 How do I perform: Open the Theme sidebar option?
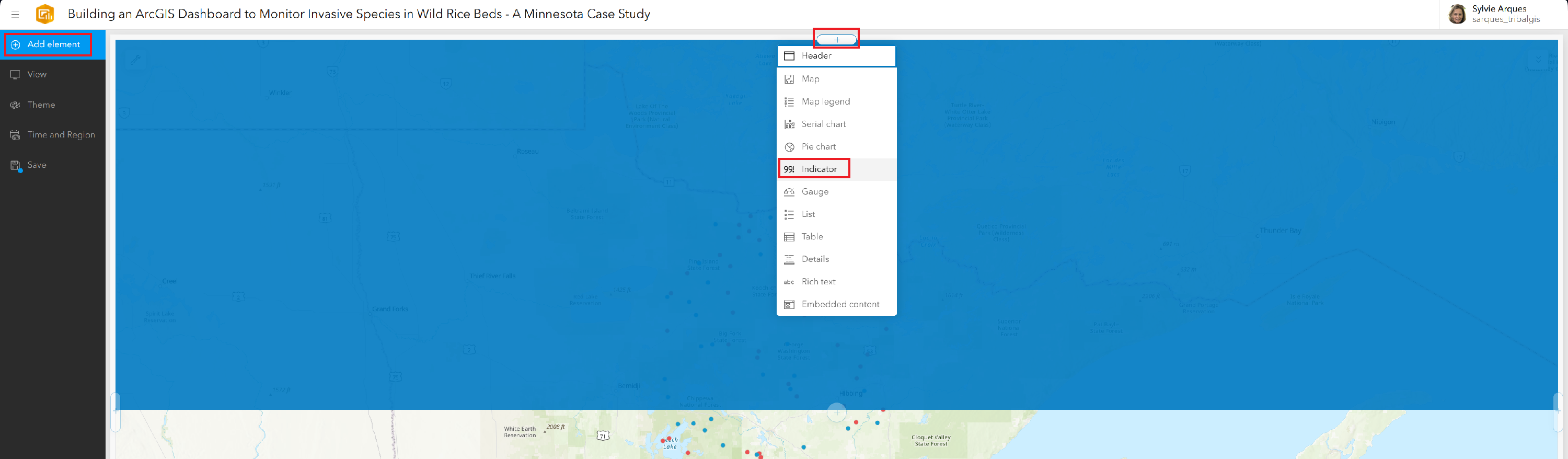[x=52, y=105]
